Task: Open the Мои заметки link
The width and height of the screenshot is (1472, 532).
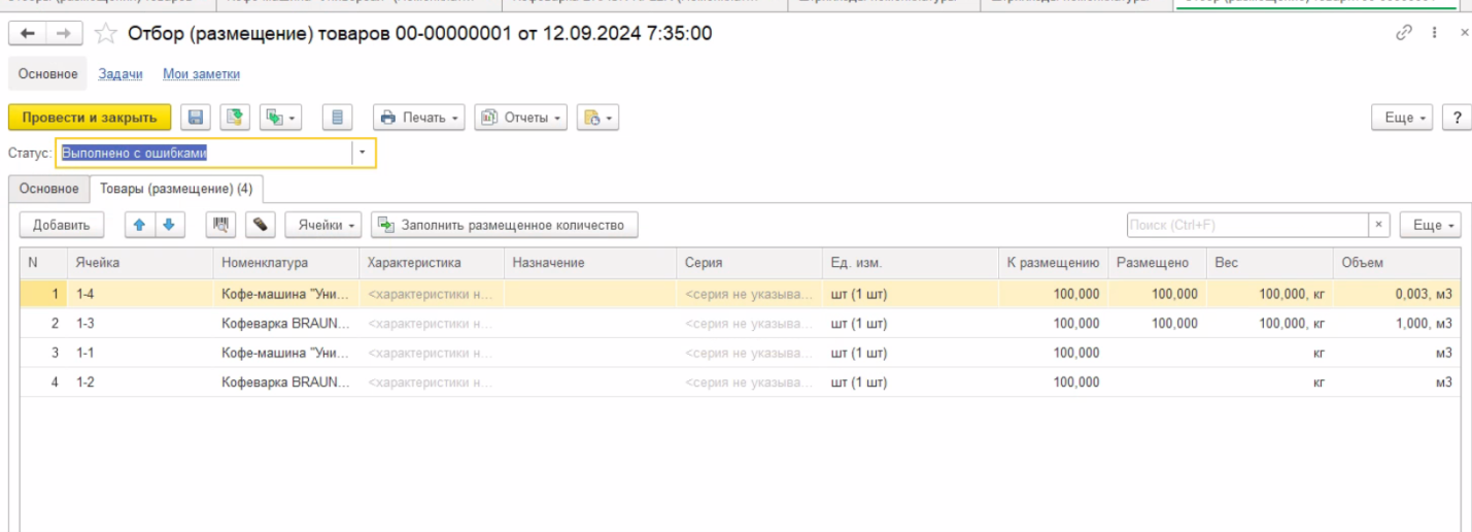Action: coord(201,74)
